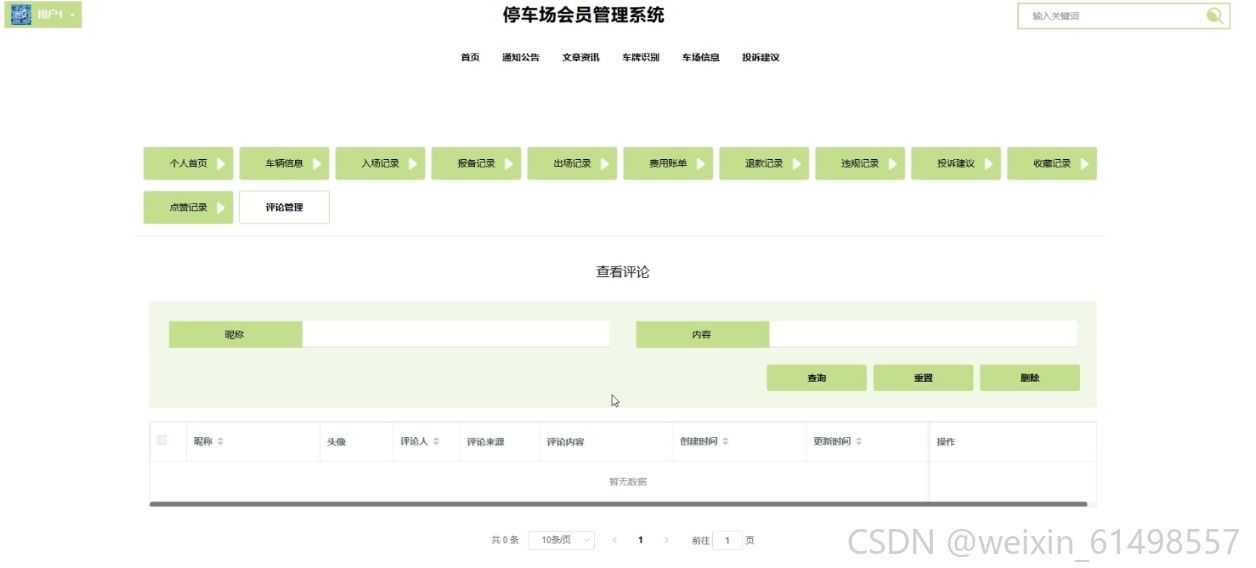Click the 查询 button
1256x568 pixels.
pyautogui.click(x=816, y=378)
